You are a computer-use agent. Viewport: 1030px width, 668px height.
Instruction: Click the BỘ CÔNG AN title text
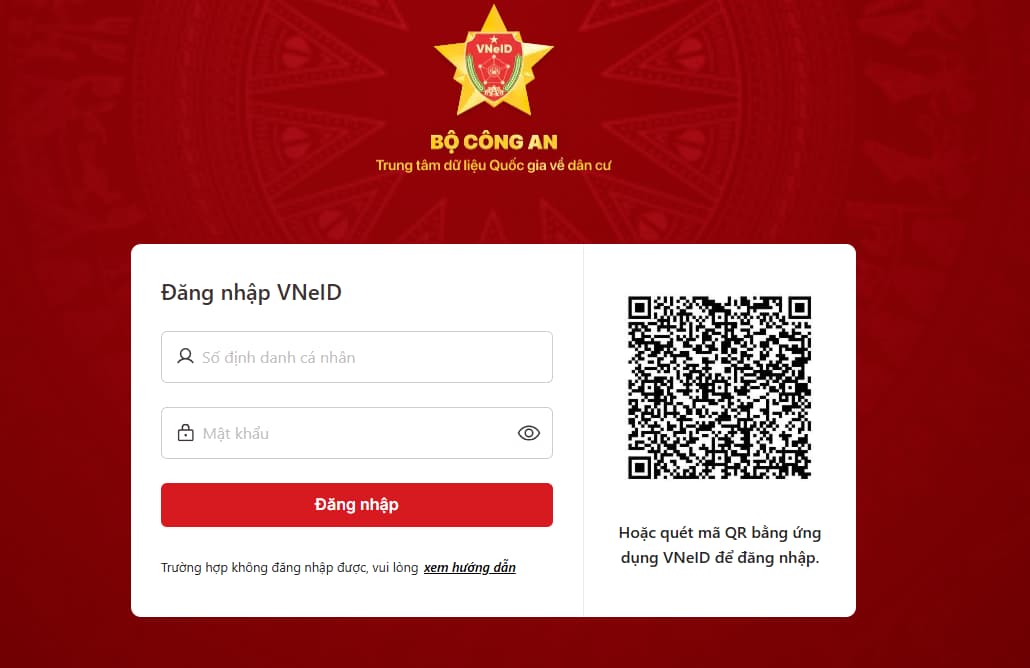[x=494, y=142]
